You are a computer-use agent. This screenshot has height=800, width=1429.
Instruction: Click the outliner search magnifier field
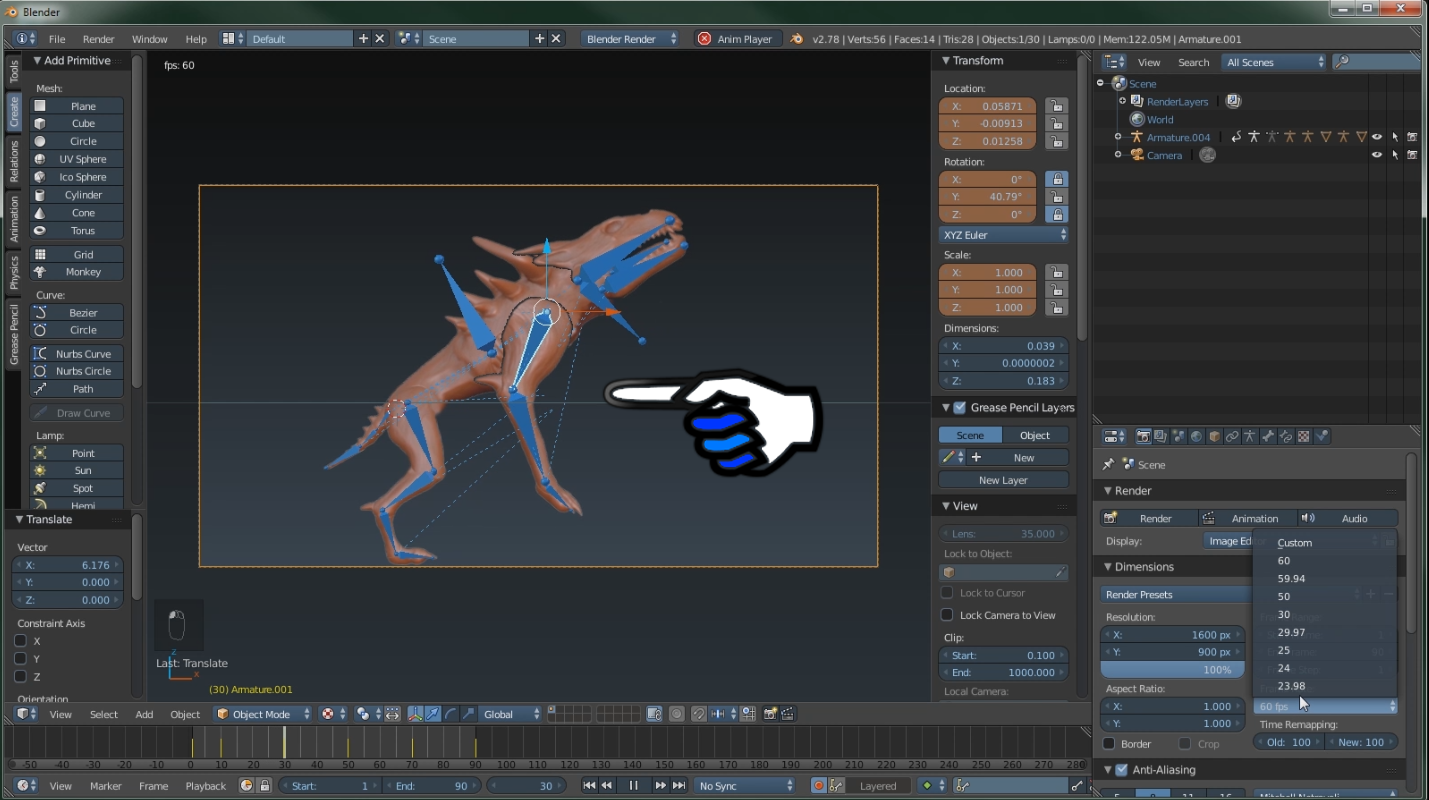click(1376, 62)
